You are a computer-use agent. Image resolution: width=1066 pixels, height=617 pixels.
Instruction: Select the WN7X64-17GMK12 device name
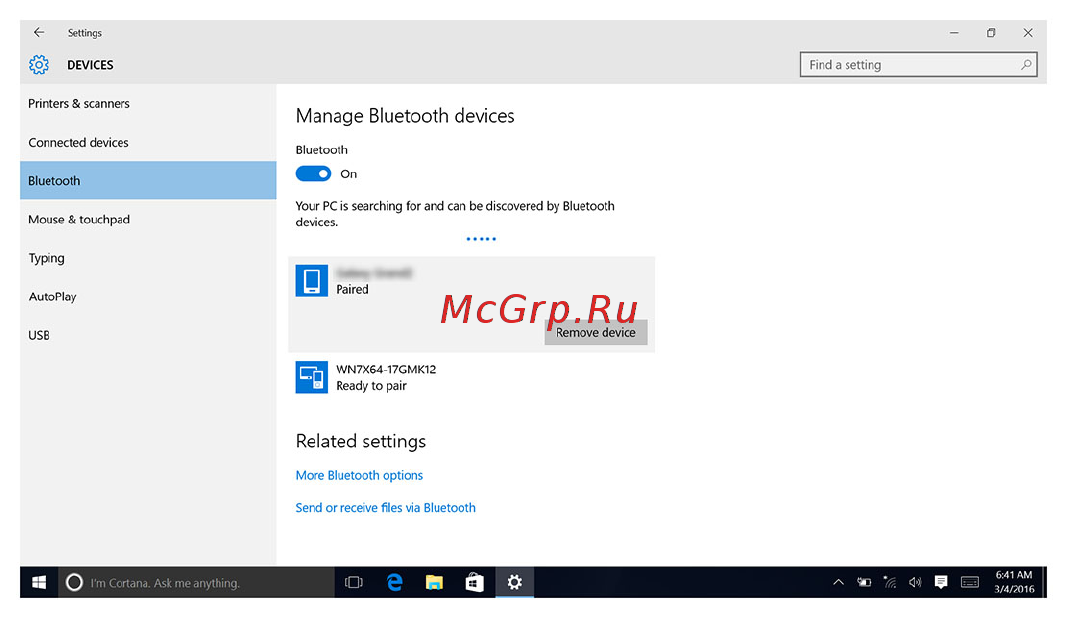[386, 369]
